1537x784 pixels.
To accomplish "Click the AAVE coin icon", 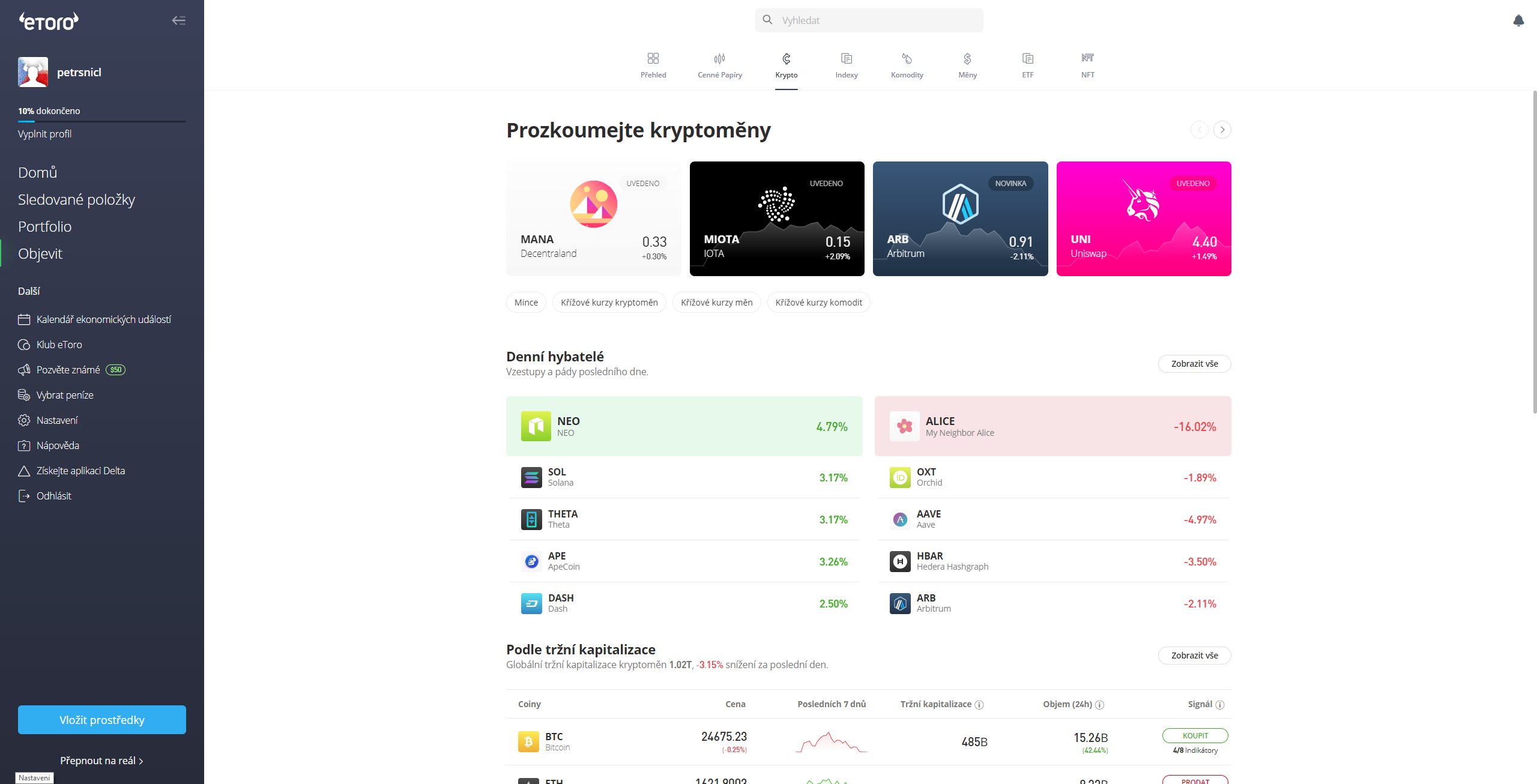I will tap(900, 519).
